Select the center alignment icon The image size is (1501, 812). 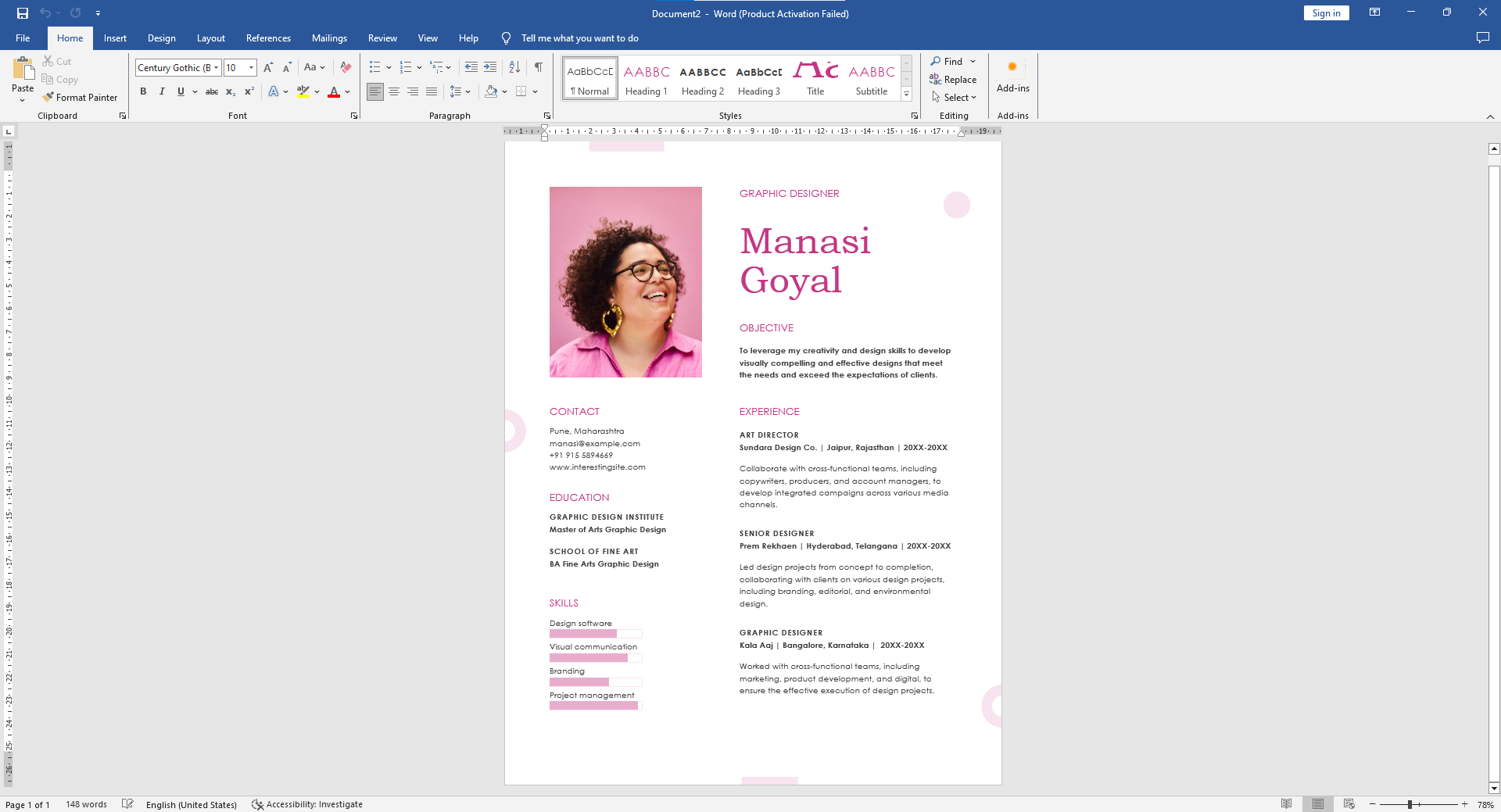393,91
